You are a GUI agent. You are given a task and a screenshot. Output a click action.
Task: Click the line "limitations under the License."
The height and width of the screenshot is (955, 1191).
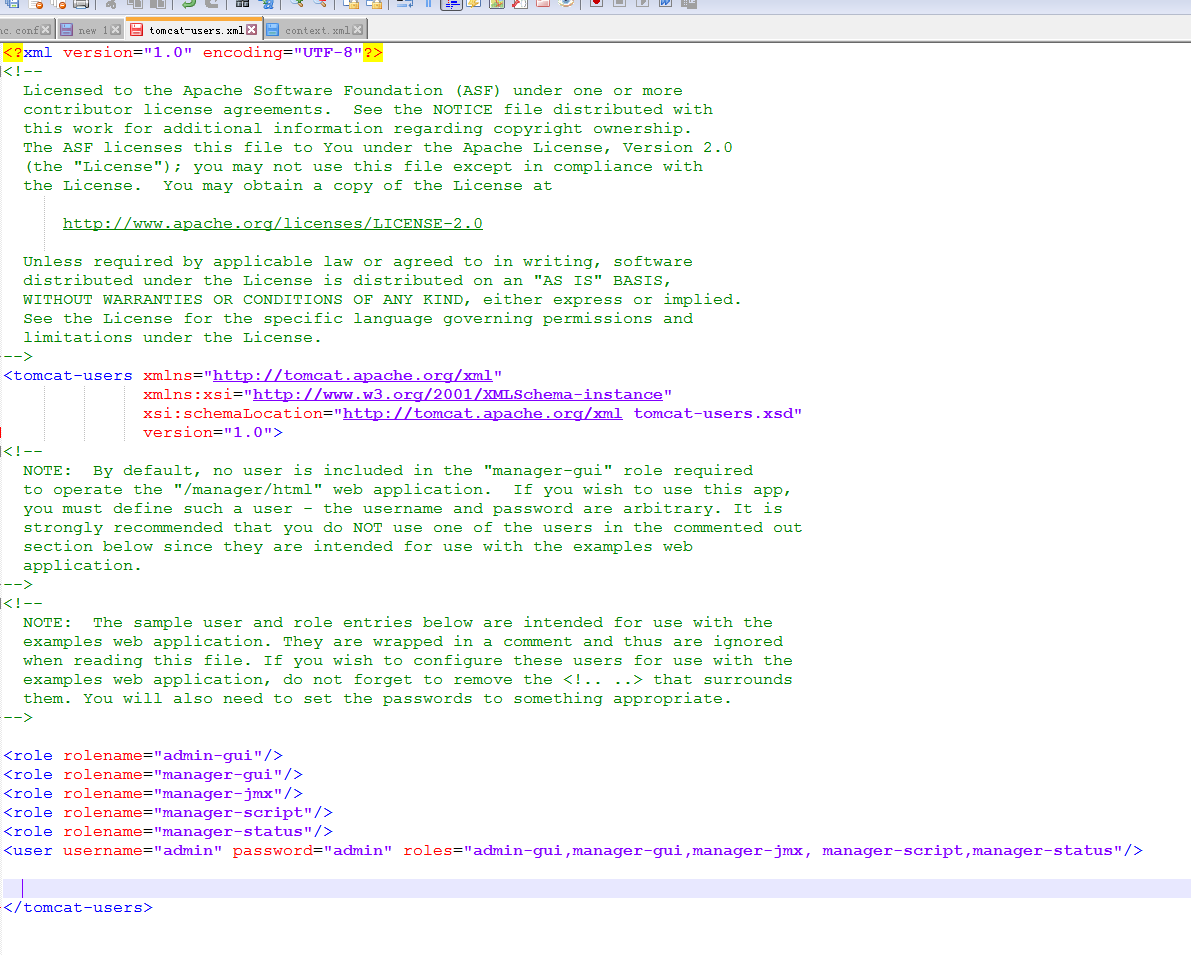172,337
